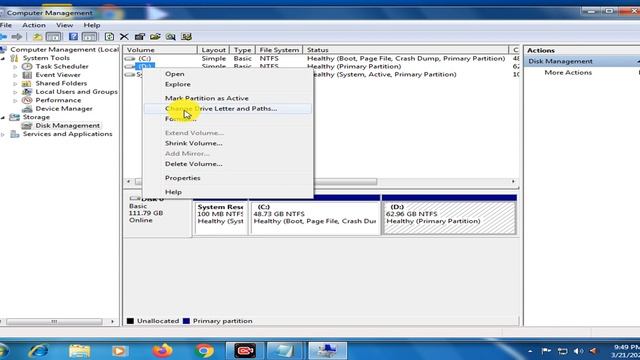Open Internet Explorer from the taskbar
The width and height of the screenshot is (640, 360).
(x=38, y=351)
